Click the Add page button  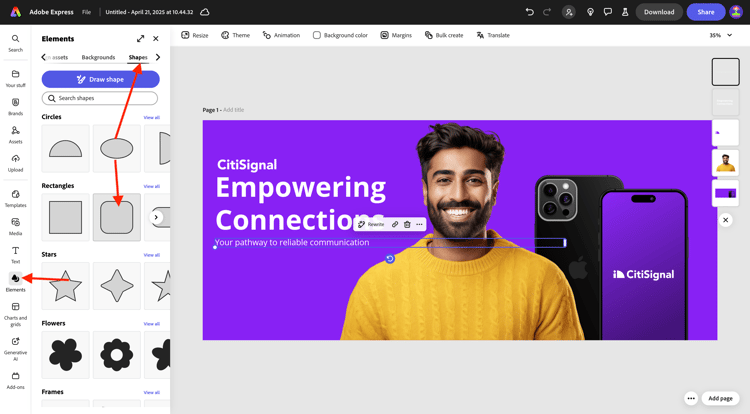click(720, 398)
